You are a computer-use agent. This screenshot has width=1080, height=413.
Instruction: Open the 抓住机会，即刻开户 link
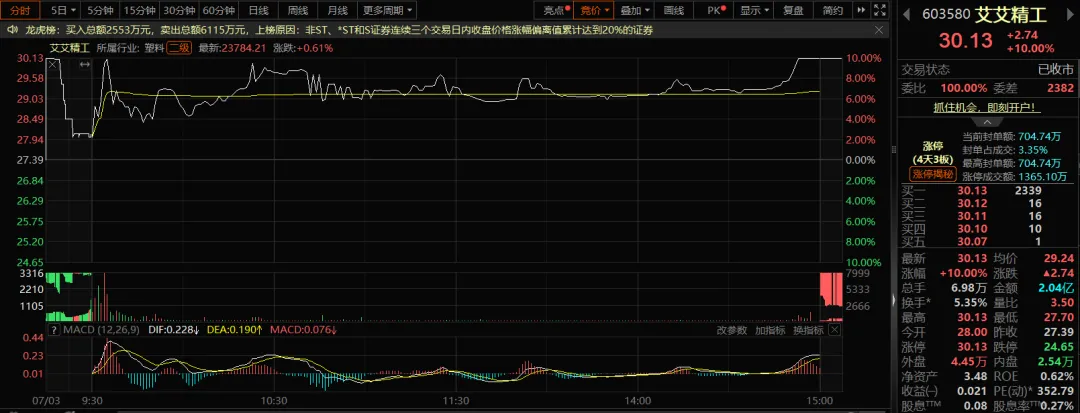click(x=987, y=107)
